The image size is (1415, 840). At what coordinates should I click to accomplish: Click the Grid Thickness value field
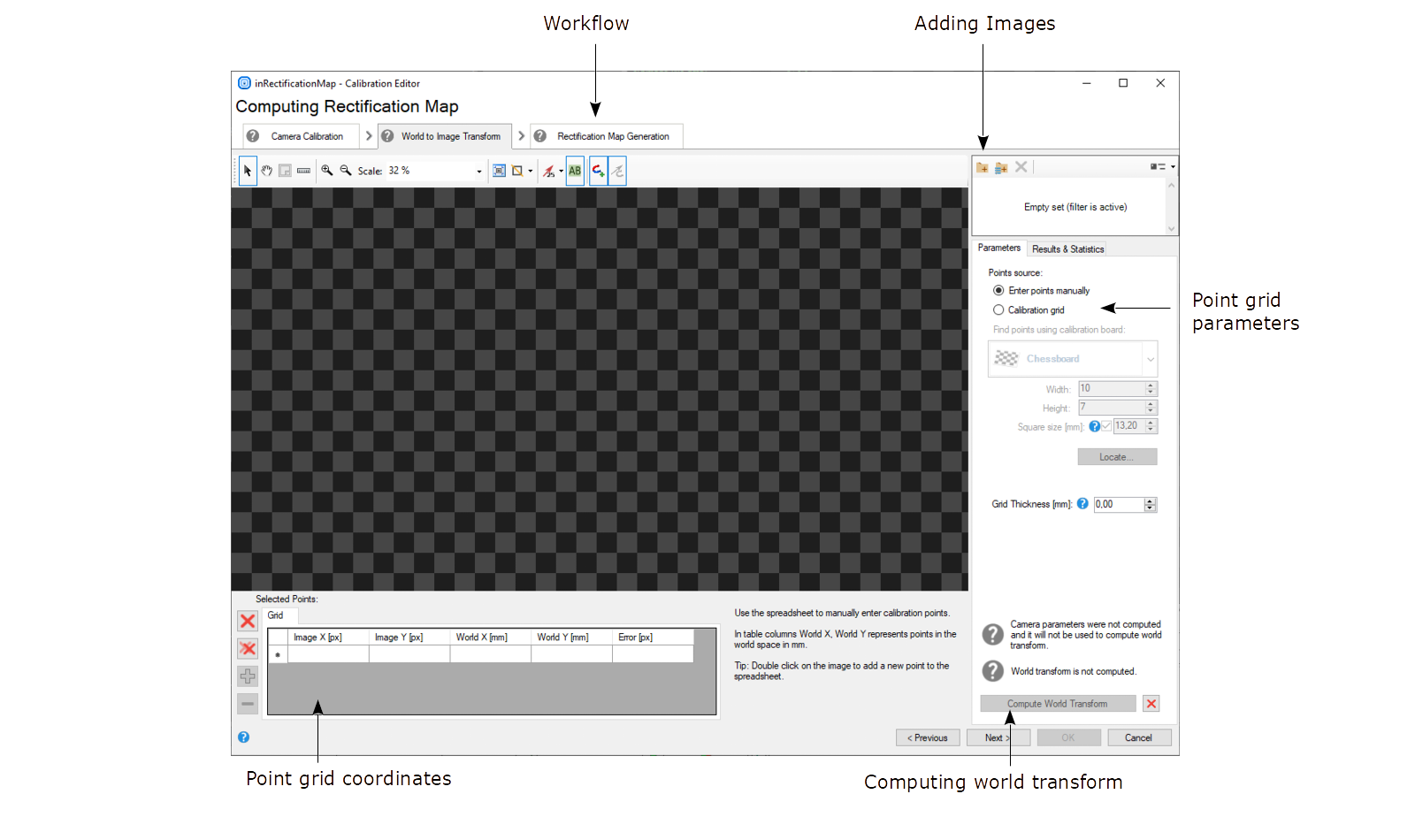[x=1118, y=505]
